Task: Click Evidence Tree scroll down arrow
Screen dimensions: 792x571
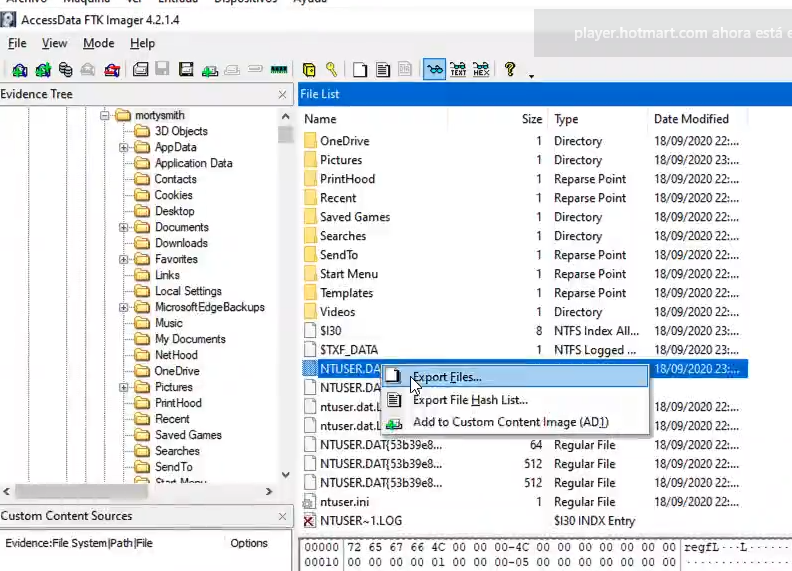Action: (285, 474)
